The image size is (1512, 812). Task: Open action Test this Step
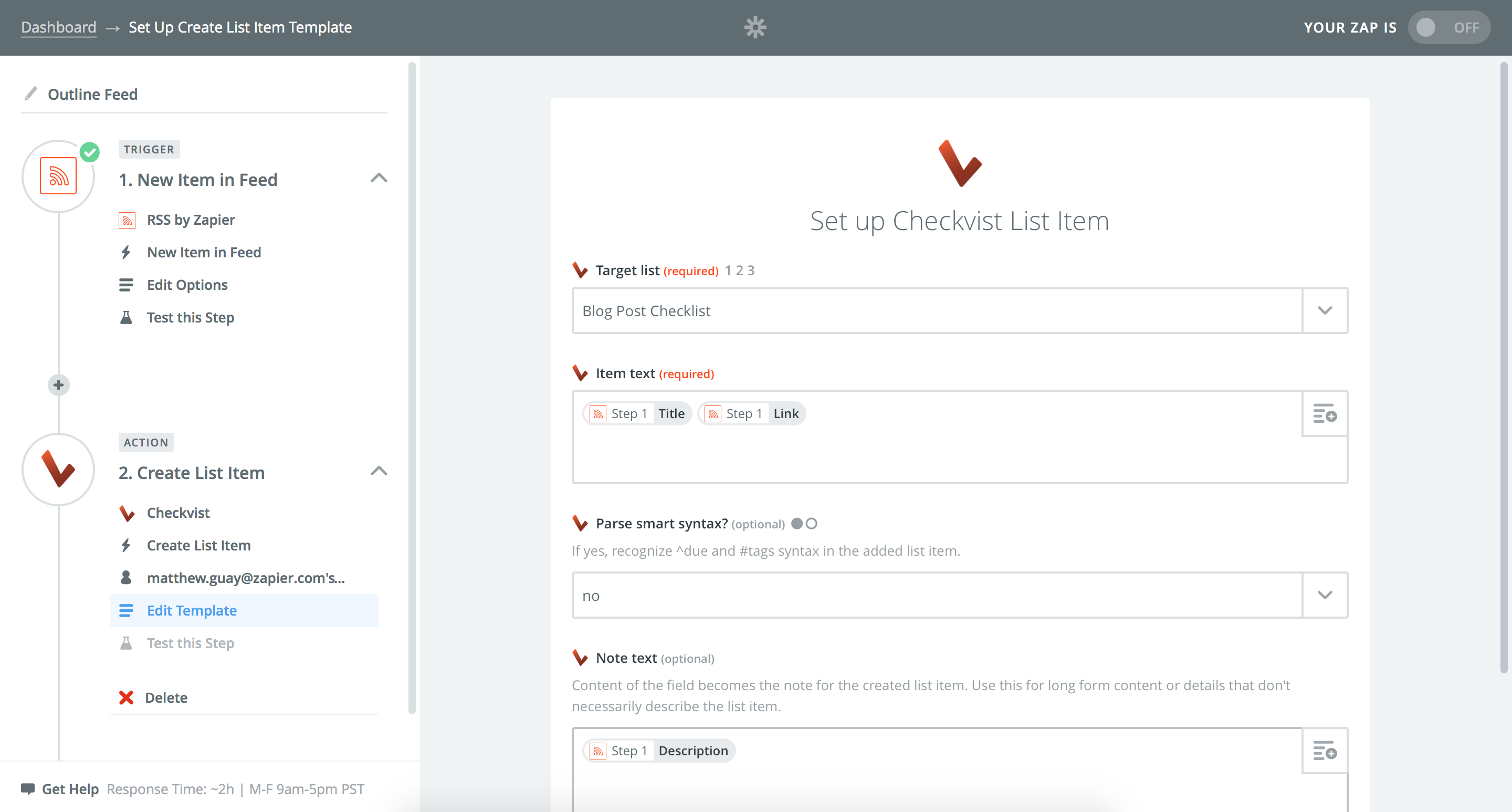click(190, 643)
